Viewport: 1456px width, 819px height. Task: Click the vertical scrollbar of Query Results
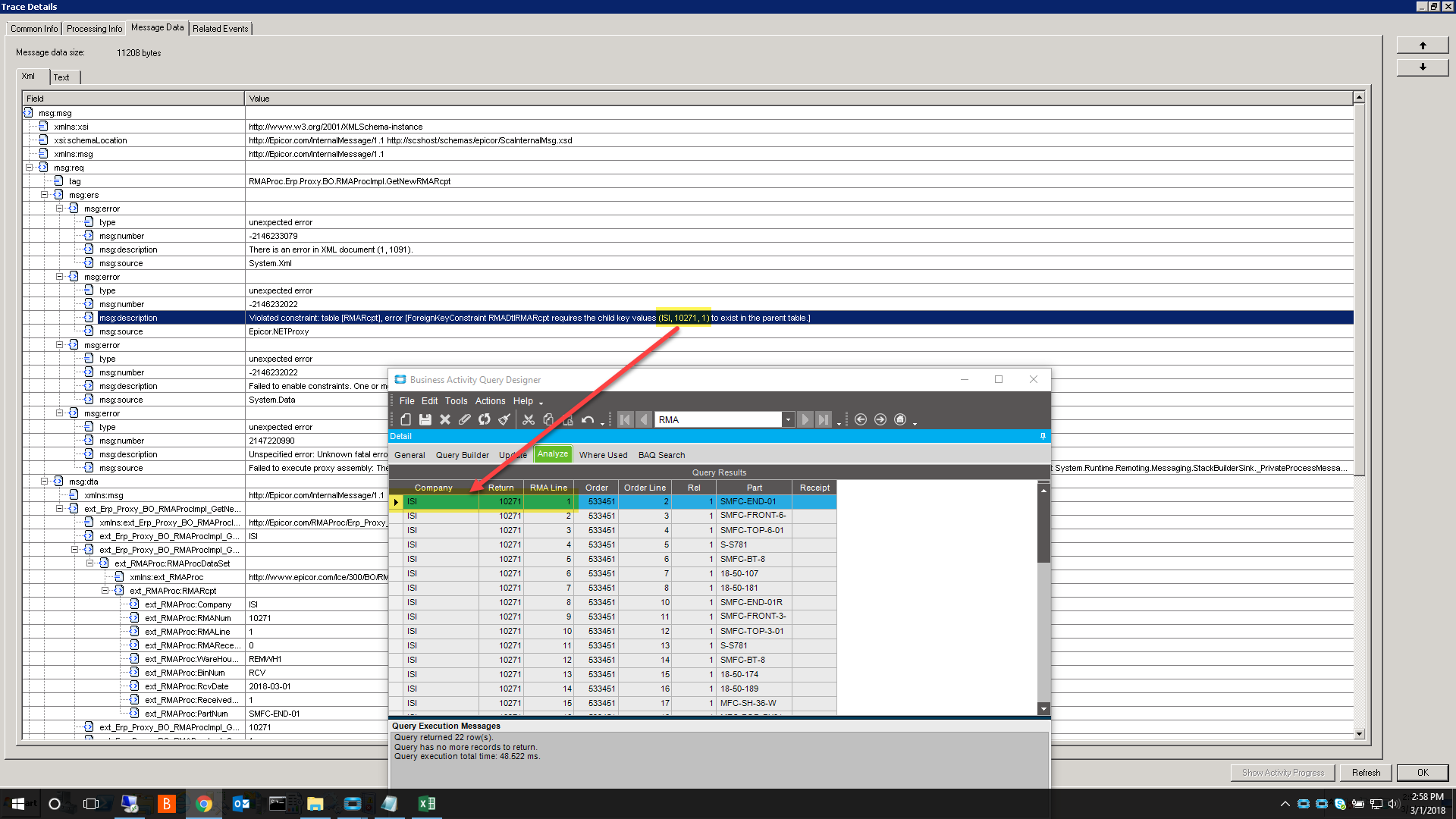1043,599
